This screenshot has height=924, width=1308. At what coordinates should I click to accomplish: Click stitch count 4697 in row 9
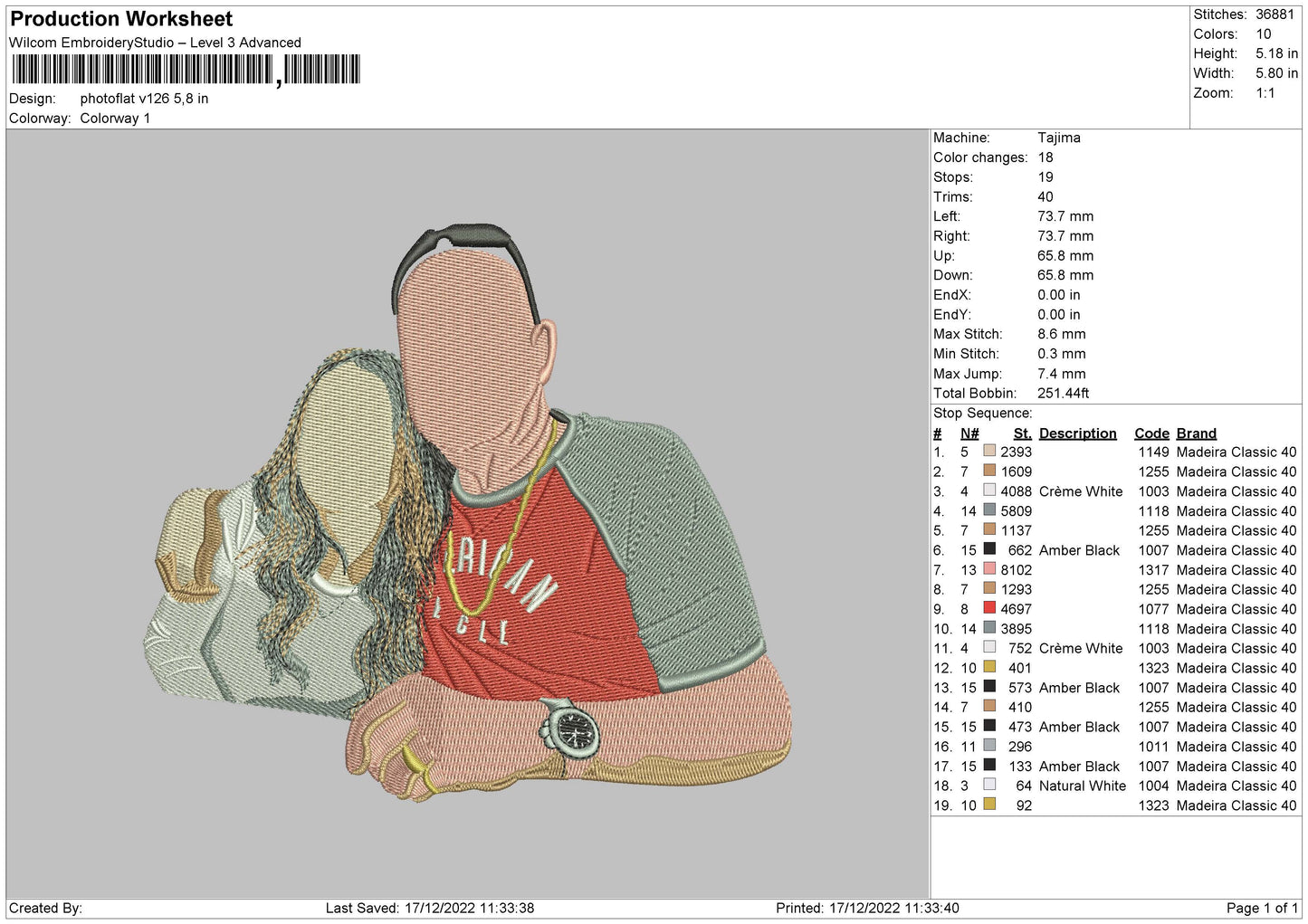tap(1016, 609)
